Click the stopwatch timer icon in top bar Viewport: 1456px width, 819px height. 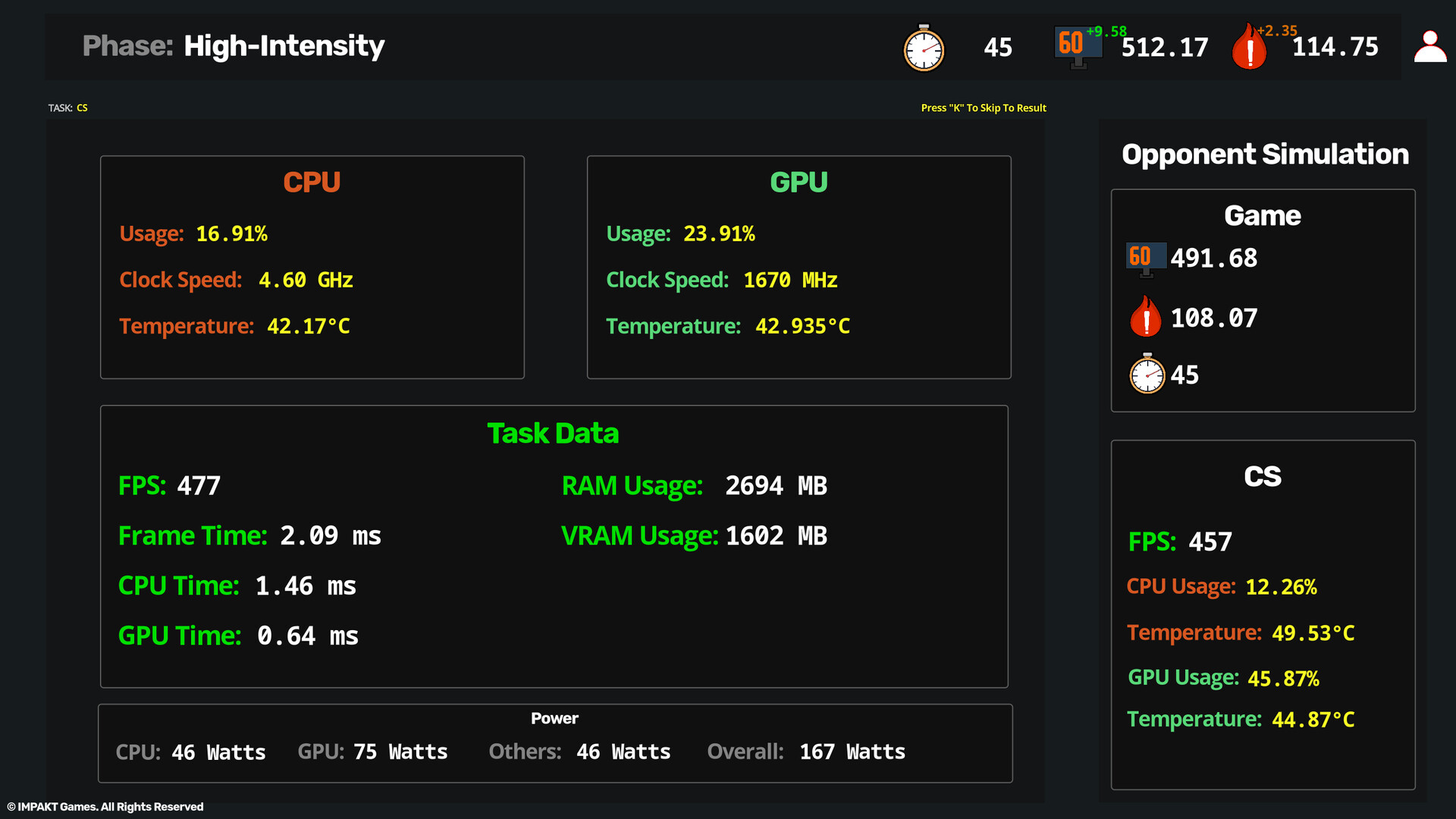(x=924, y=48)
